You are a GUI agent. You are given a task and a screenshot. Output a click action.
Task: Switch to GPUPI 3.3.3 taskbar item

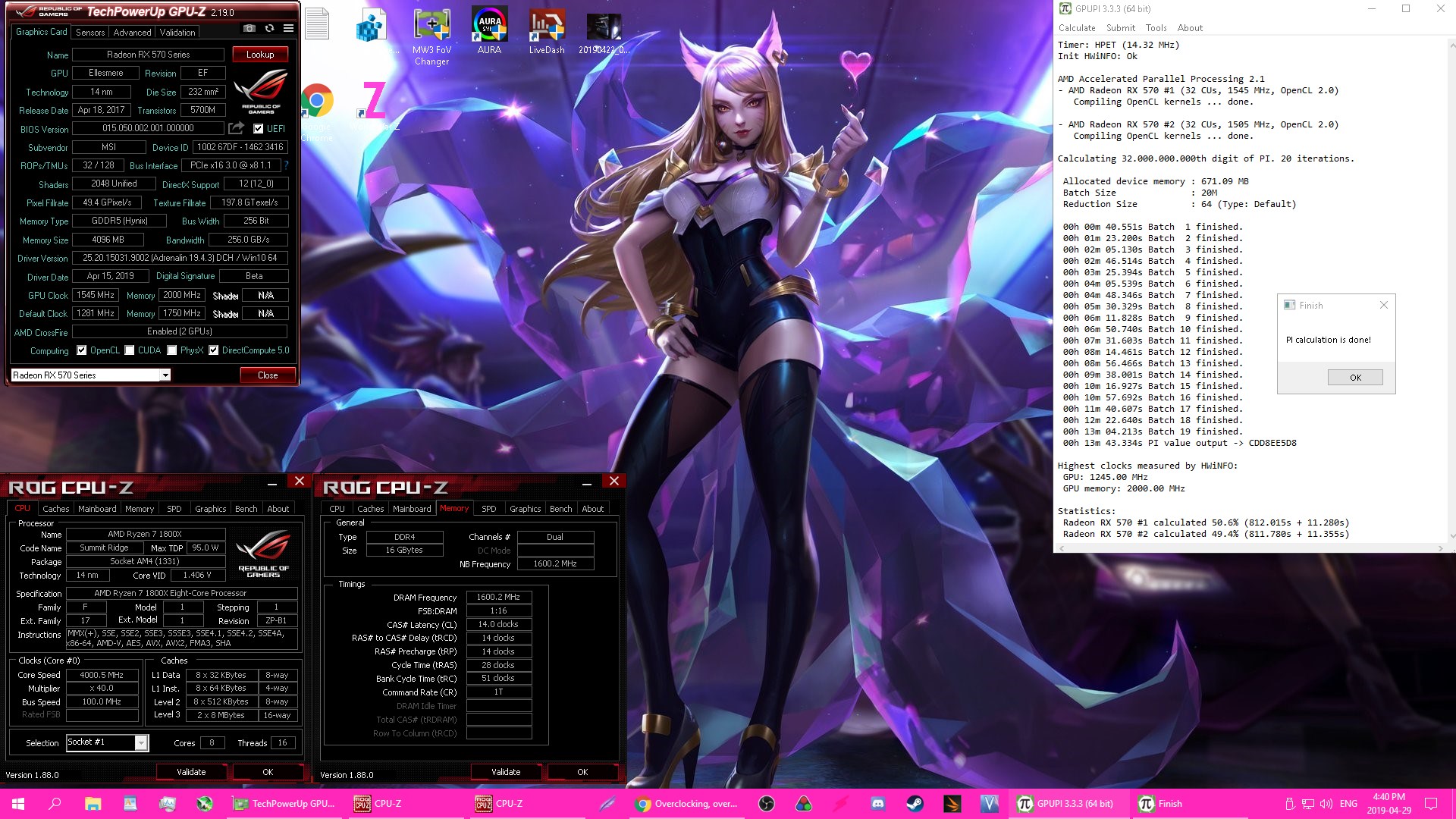pos(1068,804)
